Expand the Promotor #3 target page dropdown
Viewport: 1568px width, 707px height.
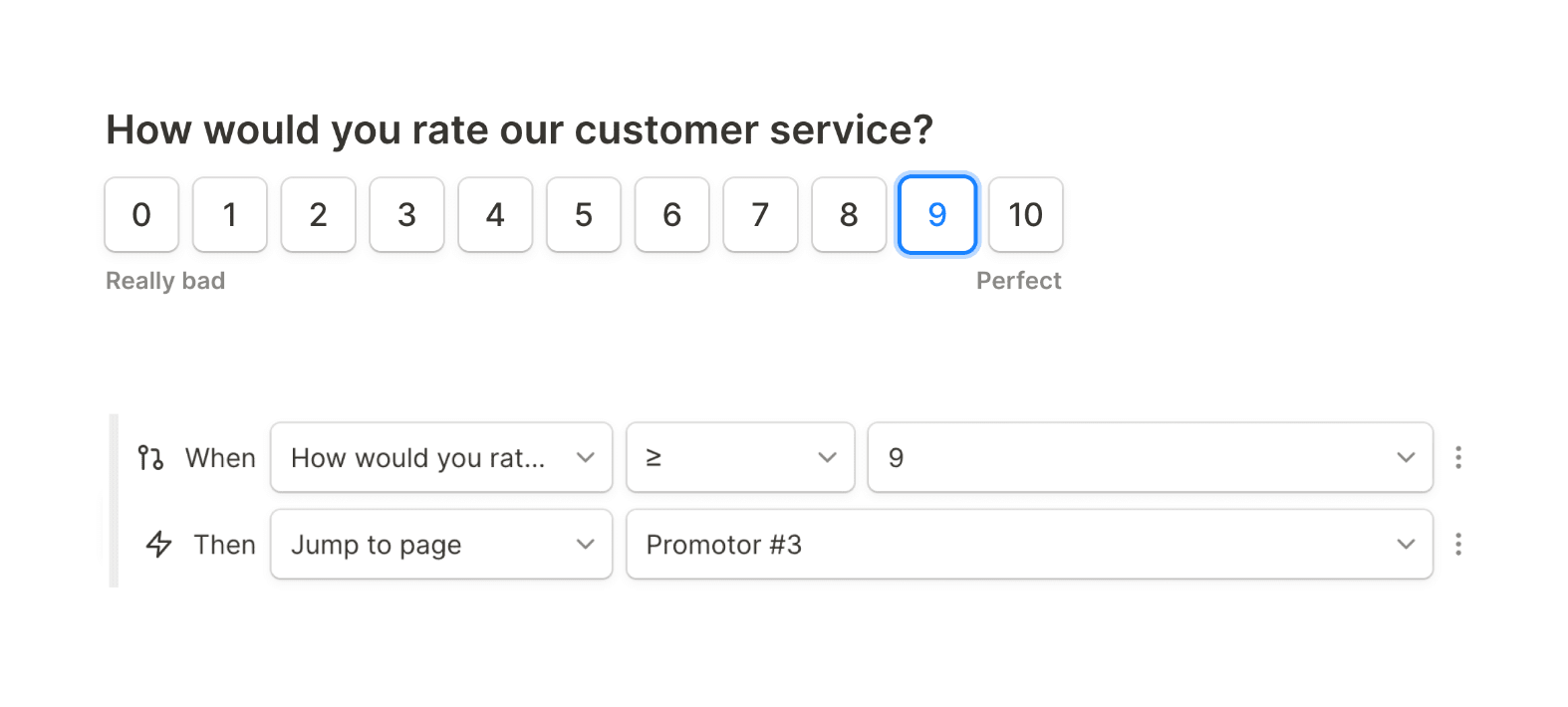[x=1029, y=544]
